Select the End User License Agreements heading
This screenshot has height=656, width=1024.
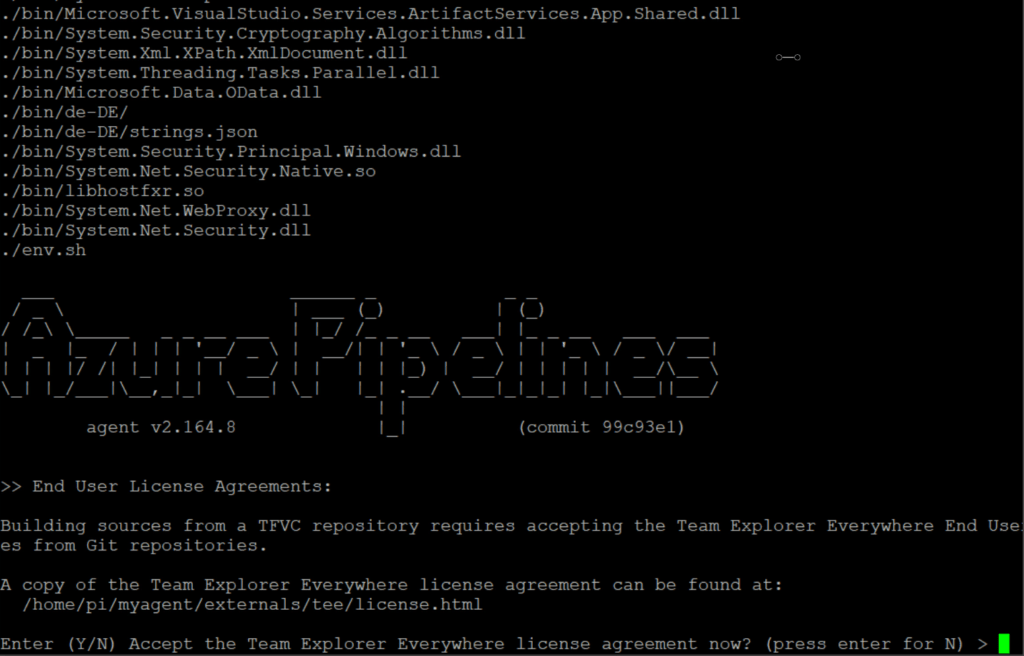(166, 487)
